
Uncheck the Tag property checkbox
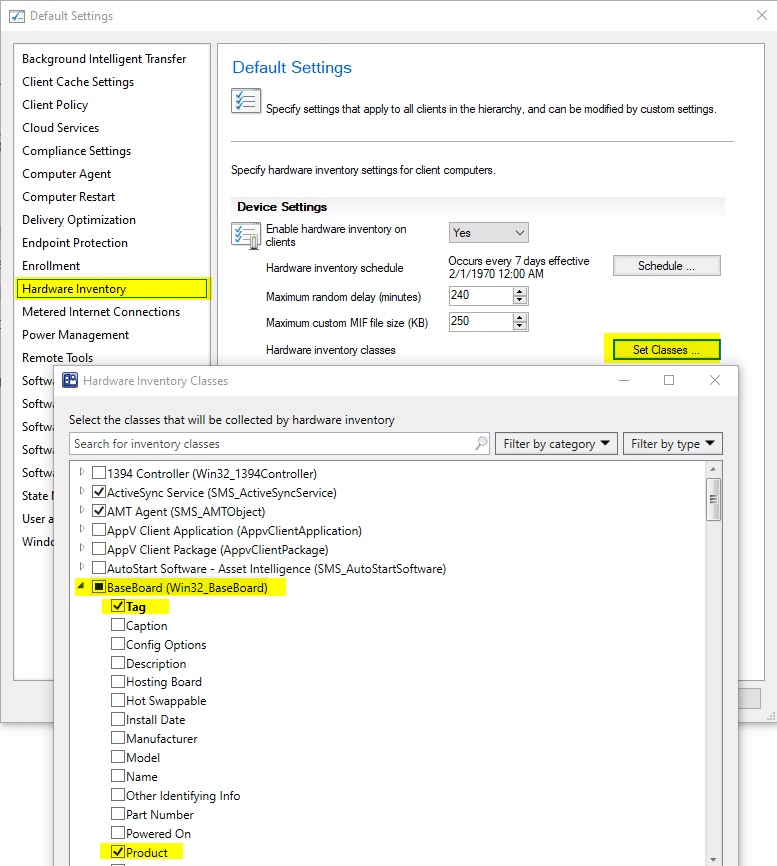118,607
